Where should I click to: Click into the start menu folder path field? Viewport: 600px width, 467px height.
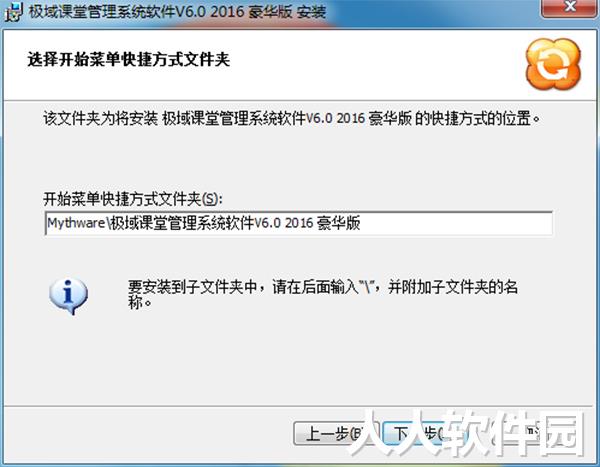click(x=298, y=223)
